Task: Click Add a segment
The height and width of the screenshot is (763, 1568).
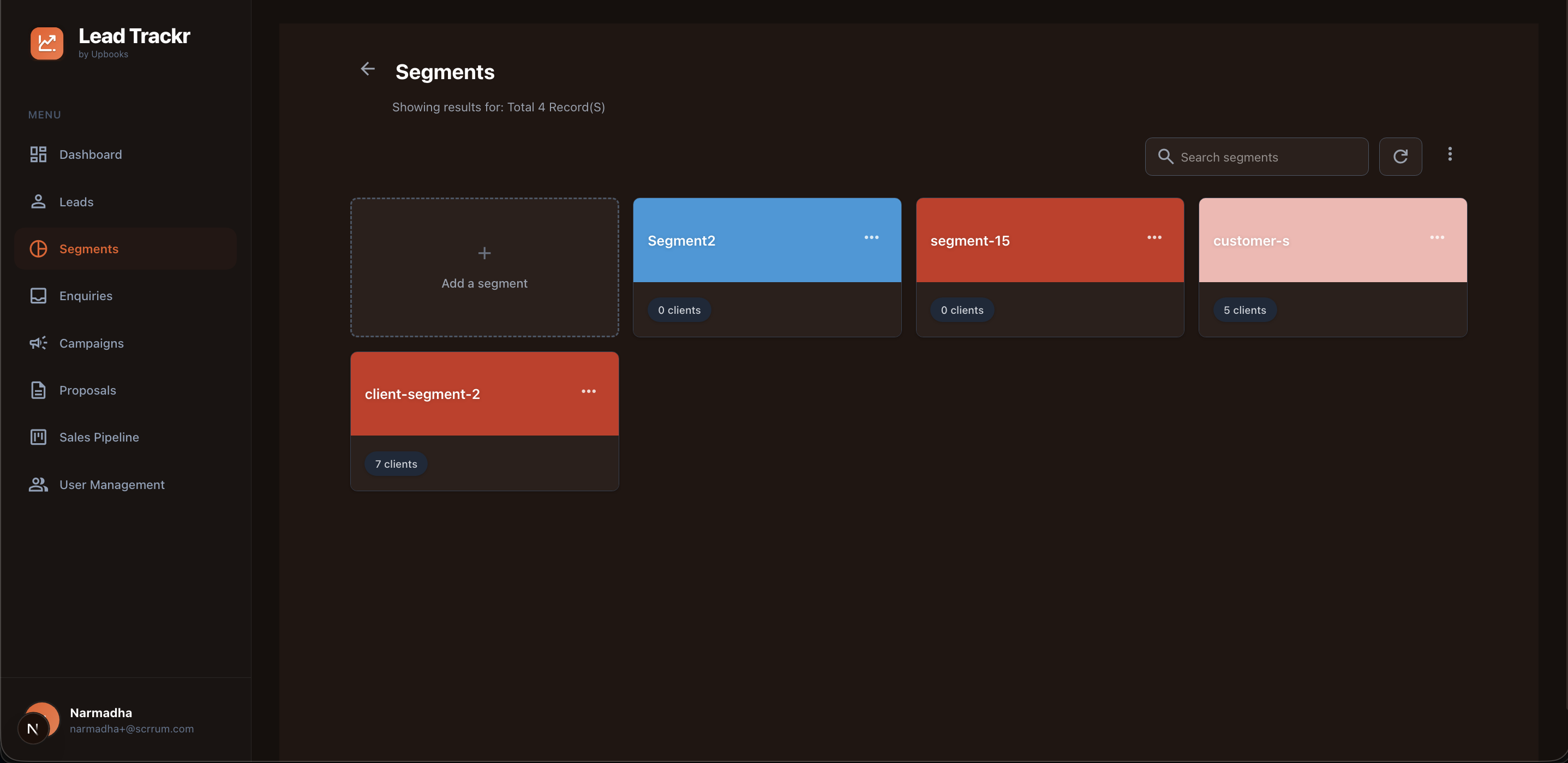Action: [484, 268]
